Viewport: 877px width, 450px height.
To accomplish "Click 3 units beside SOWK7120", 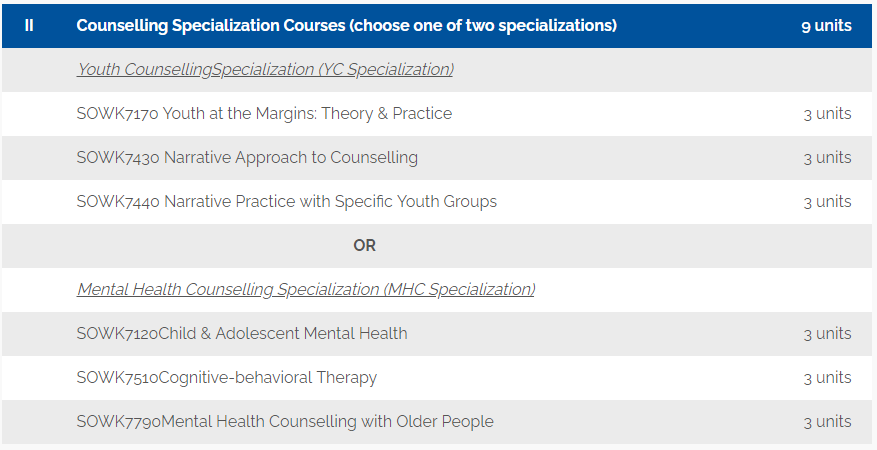I will click(828, 334).
